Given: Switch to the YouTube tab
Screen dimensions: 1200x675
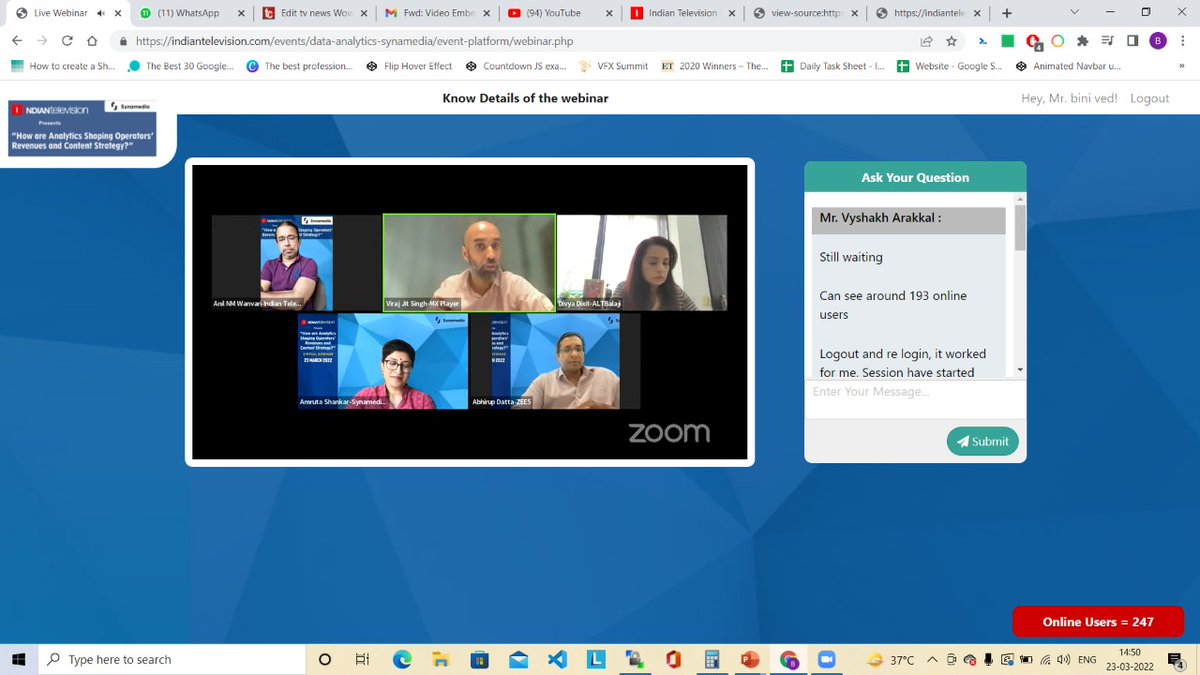Looking at the screenshot, I should click(x=560, y=13).
